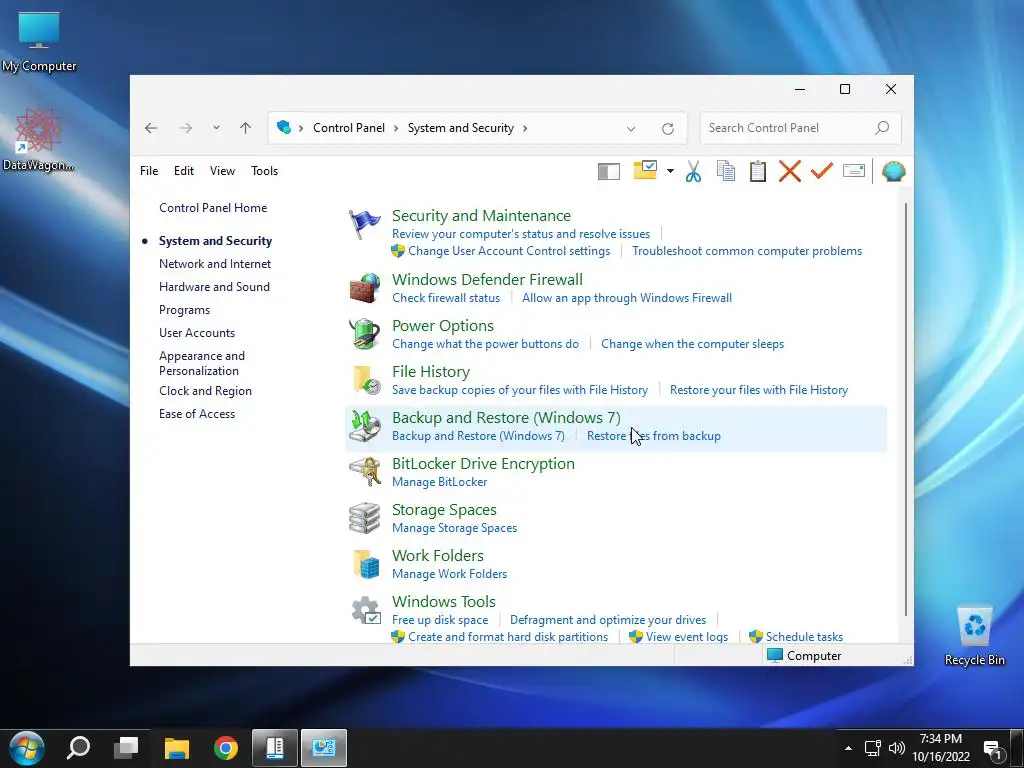The image size is (1024, 768).
Task: Click the Copy toolbar icon
Action: [726, 170]
